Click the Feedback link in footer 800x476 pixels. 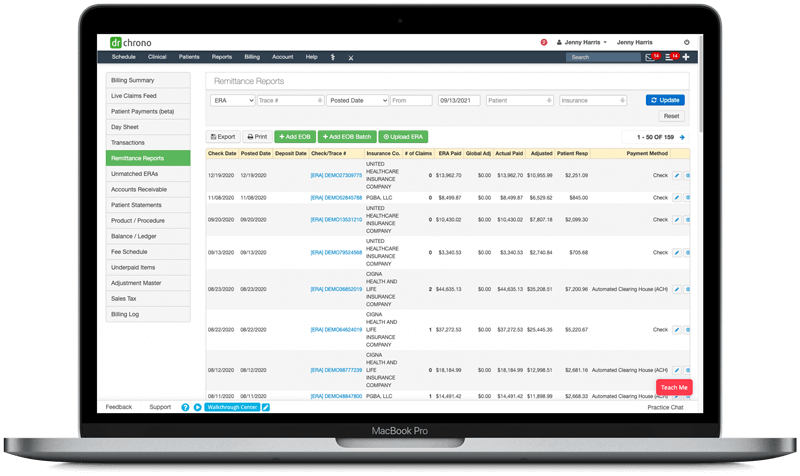click(119, 407)
